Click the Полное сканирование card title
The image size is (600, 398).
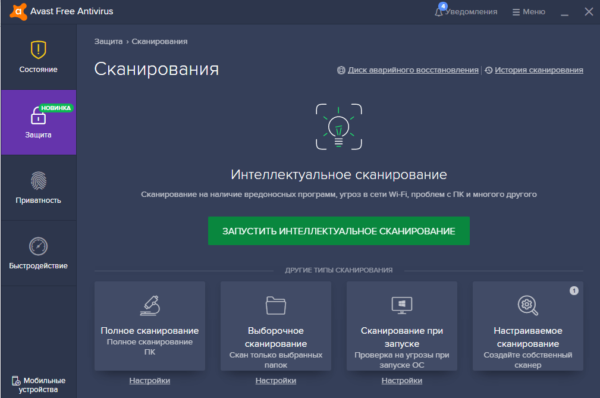150,331
